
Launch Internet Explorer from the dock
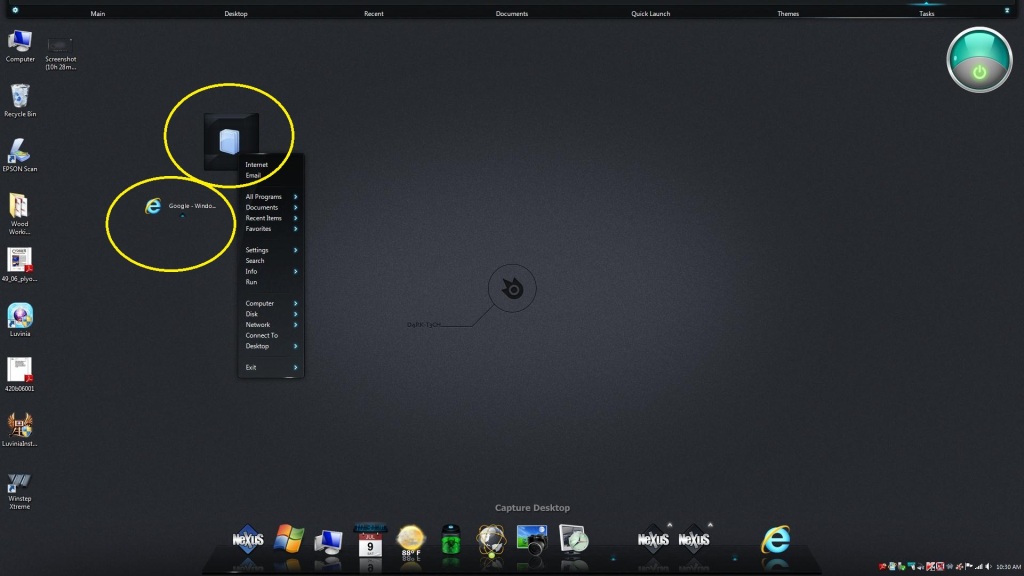pyautogui.click(x=775, y=539)
